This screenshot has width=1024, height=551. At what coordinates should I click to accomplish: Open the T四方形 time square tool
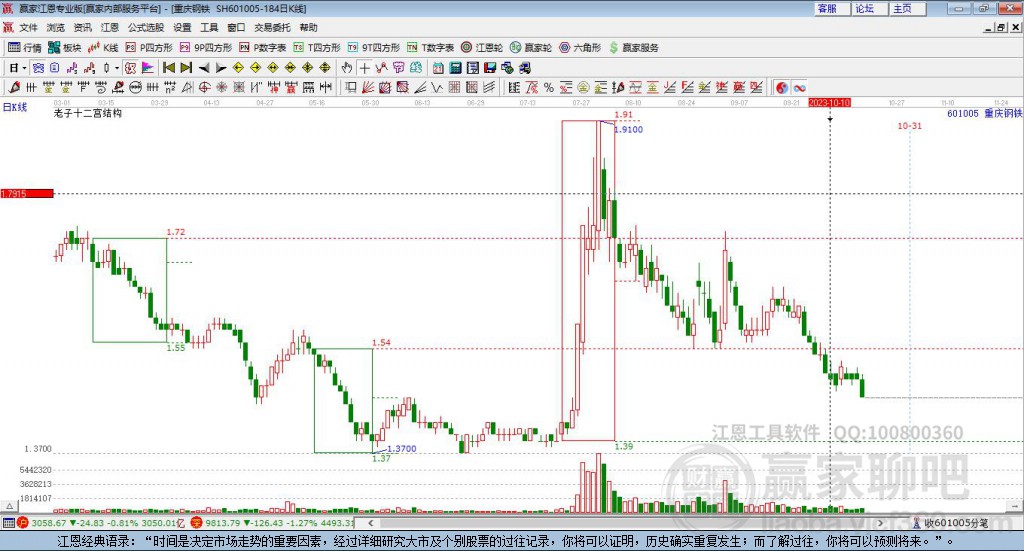pos(317,48)
